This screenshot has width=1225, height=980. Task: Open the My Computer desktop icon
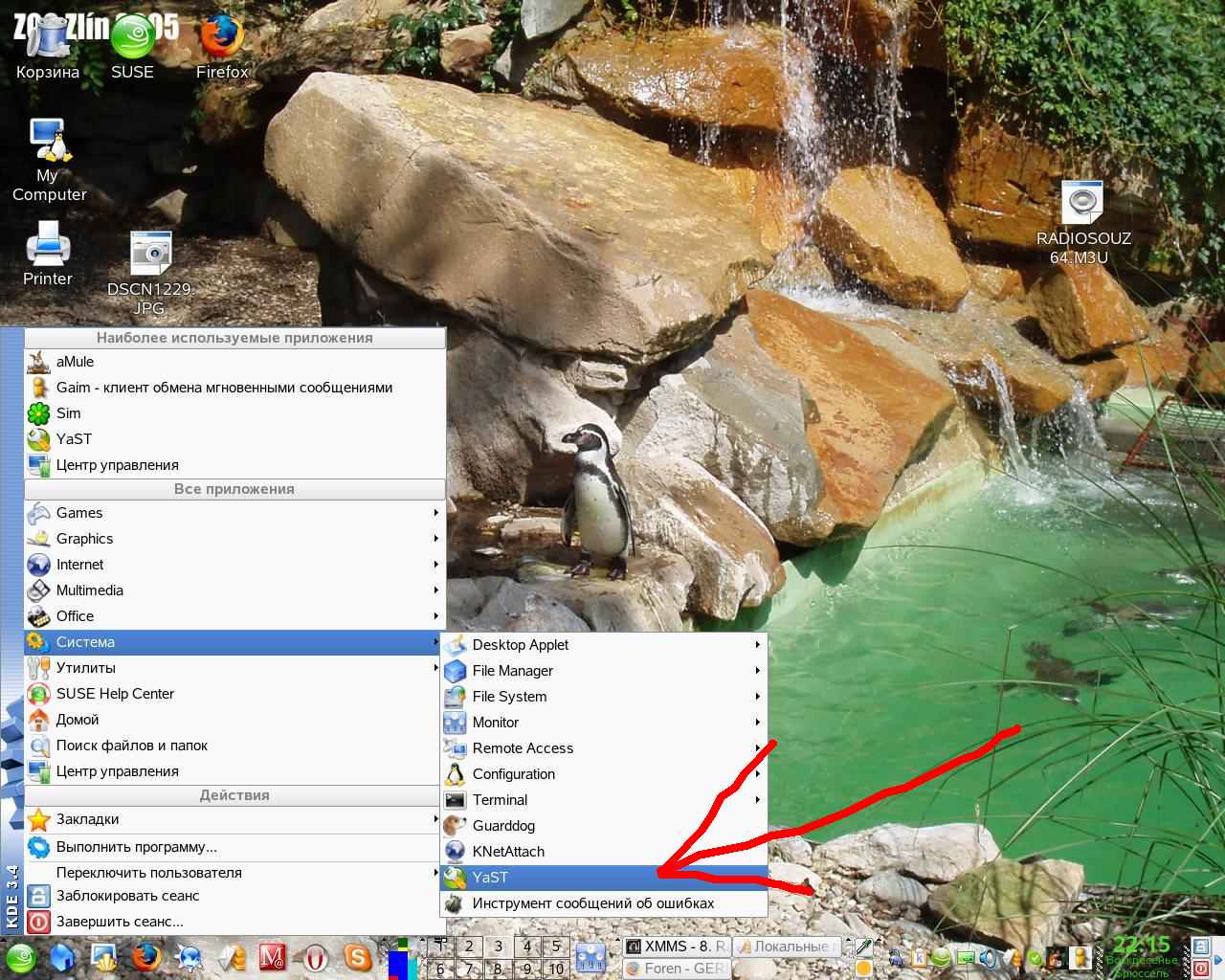point(49,160)
